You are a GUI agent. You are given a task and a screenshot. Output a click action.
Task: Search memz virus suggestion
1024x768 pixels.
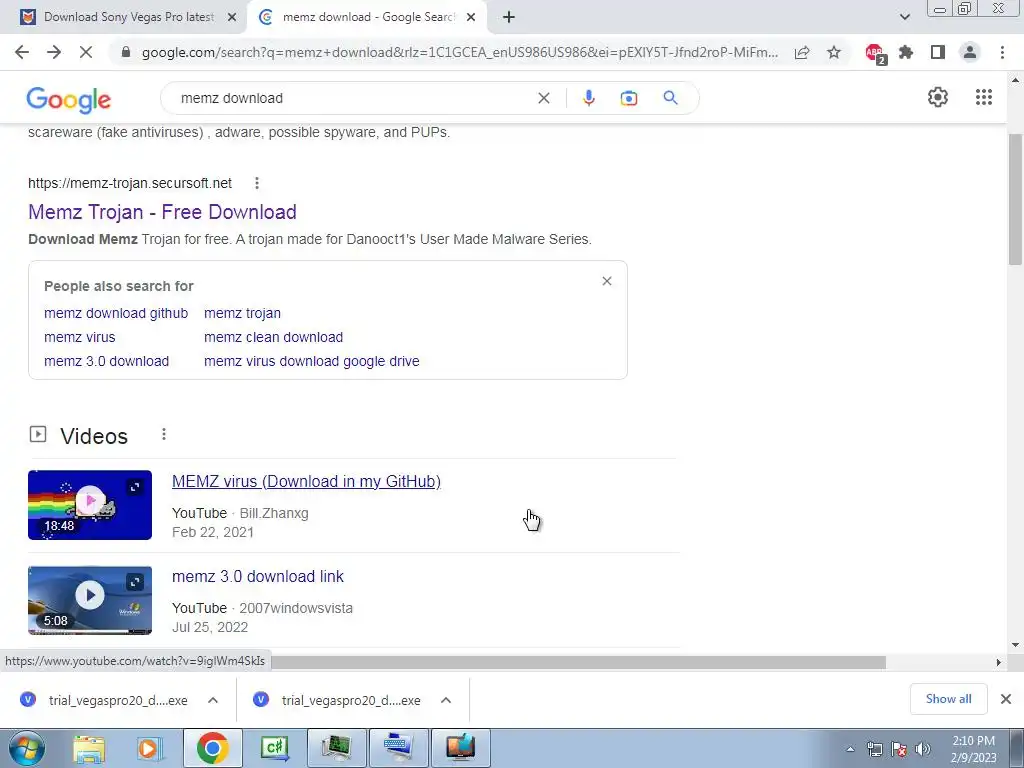[80, 338]
